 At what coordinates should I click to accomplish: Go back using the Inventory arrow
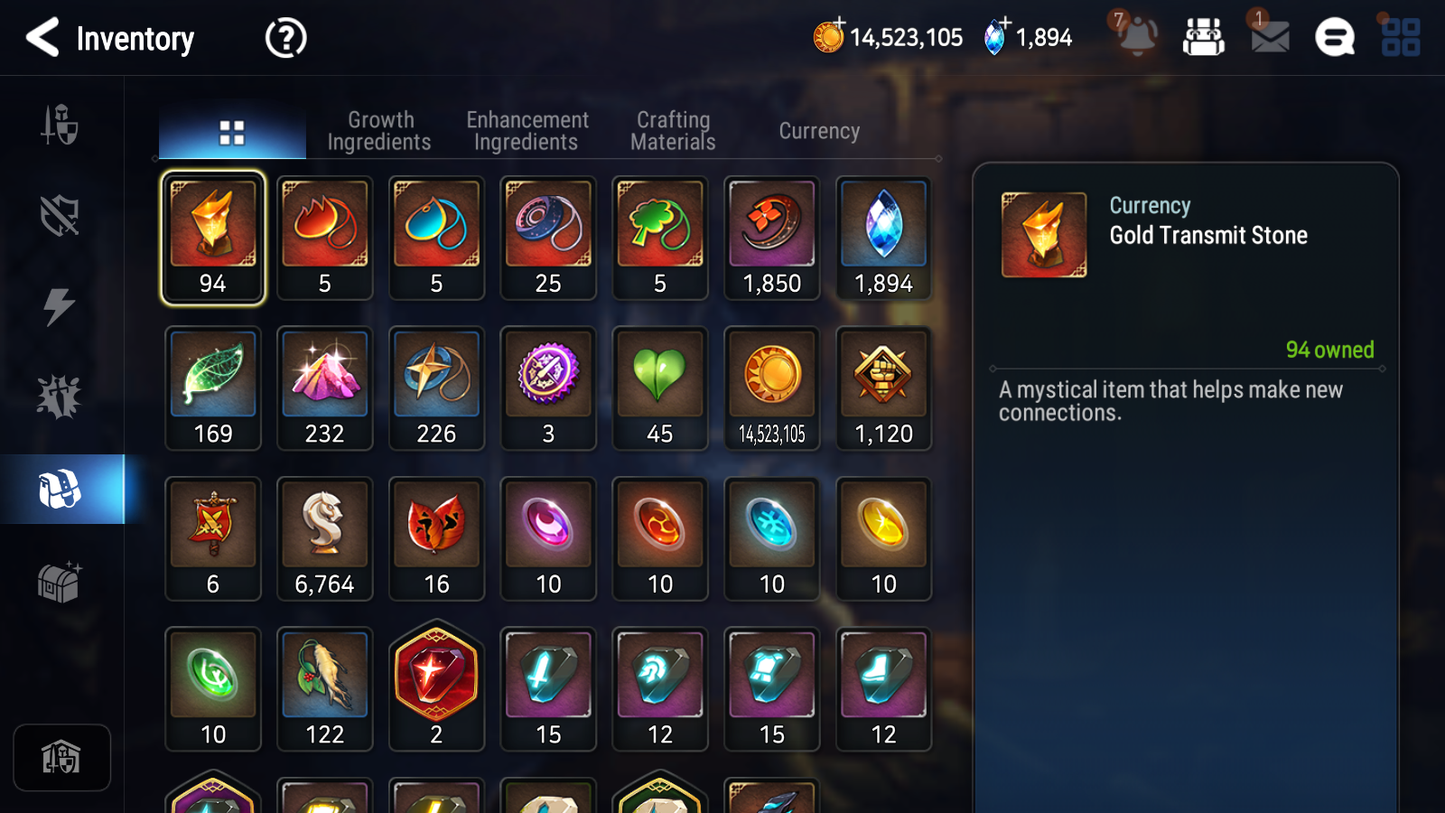42,38
